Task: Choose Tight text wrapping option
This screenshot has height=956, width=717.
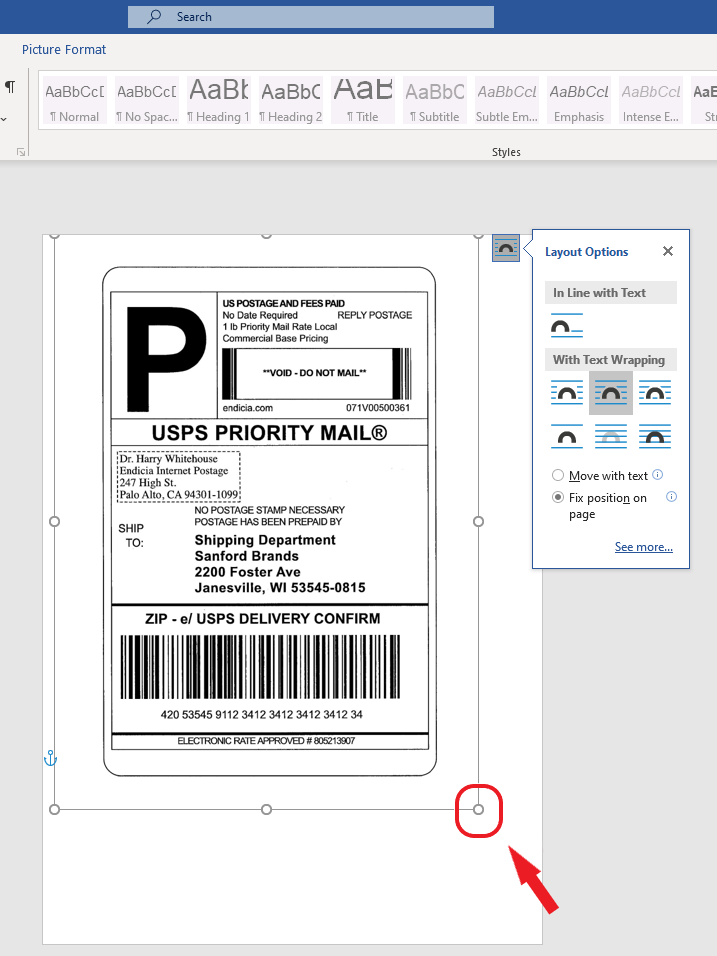Action: (x=611, y=393)
